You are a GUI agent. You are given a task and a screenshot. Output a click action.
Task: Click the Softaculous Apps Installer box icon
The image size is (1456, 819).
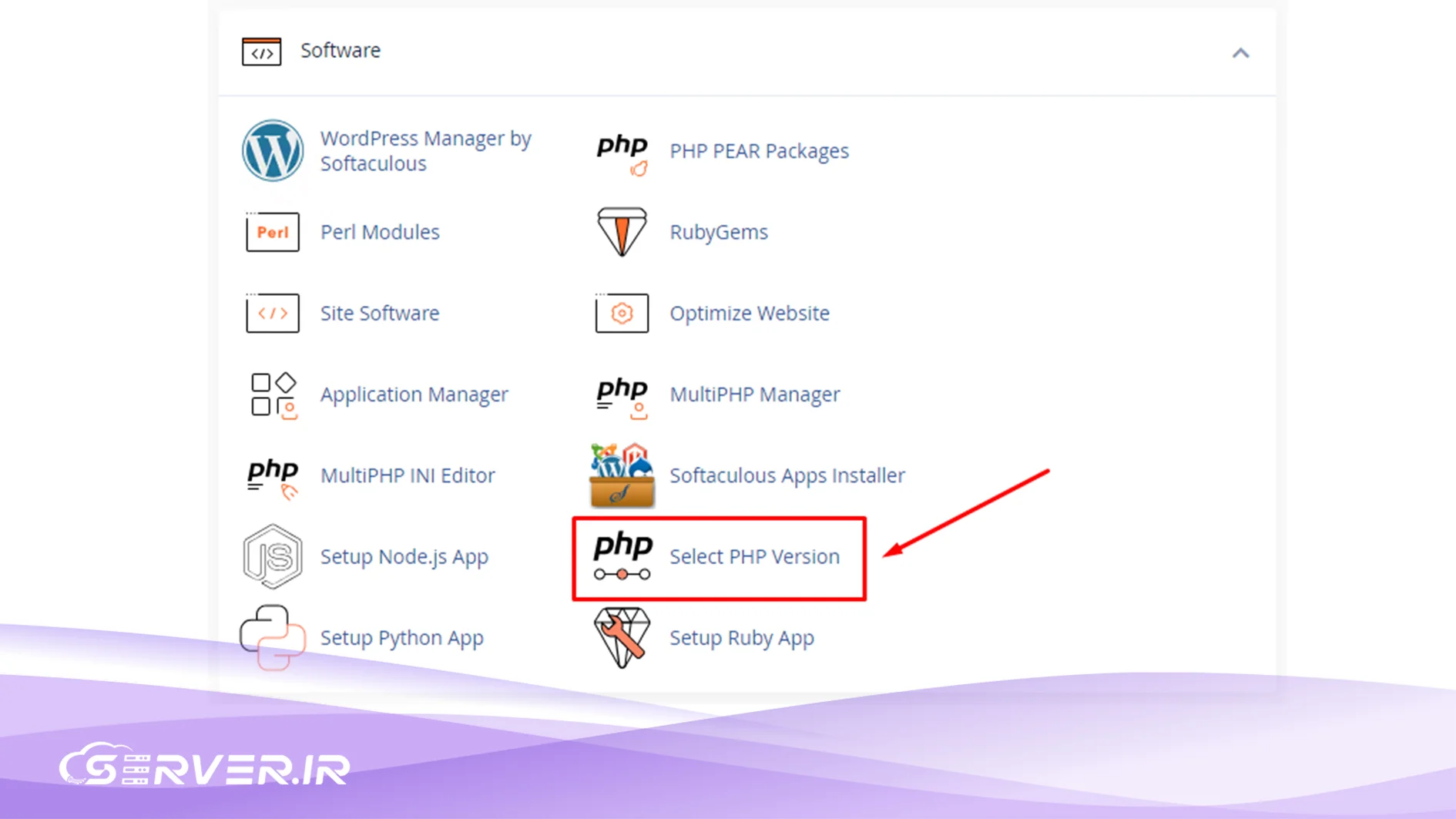[x=622, y=475]
